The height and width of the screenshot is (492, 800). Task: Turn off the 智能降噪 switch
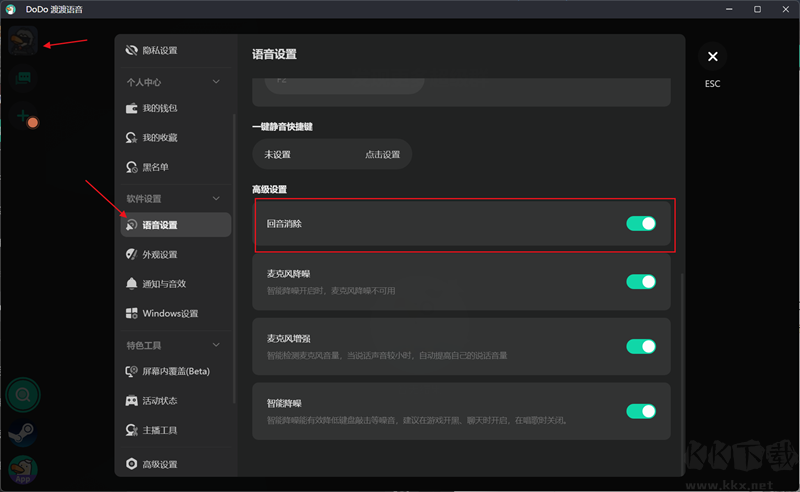click(641, 411)
